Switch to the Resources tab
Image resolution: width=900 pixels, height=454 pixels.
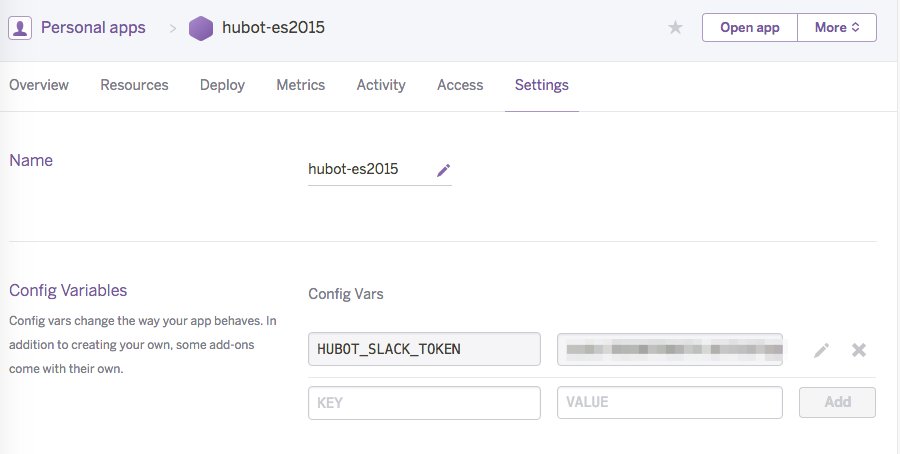coord(134,85)
